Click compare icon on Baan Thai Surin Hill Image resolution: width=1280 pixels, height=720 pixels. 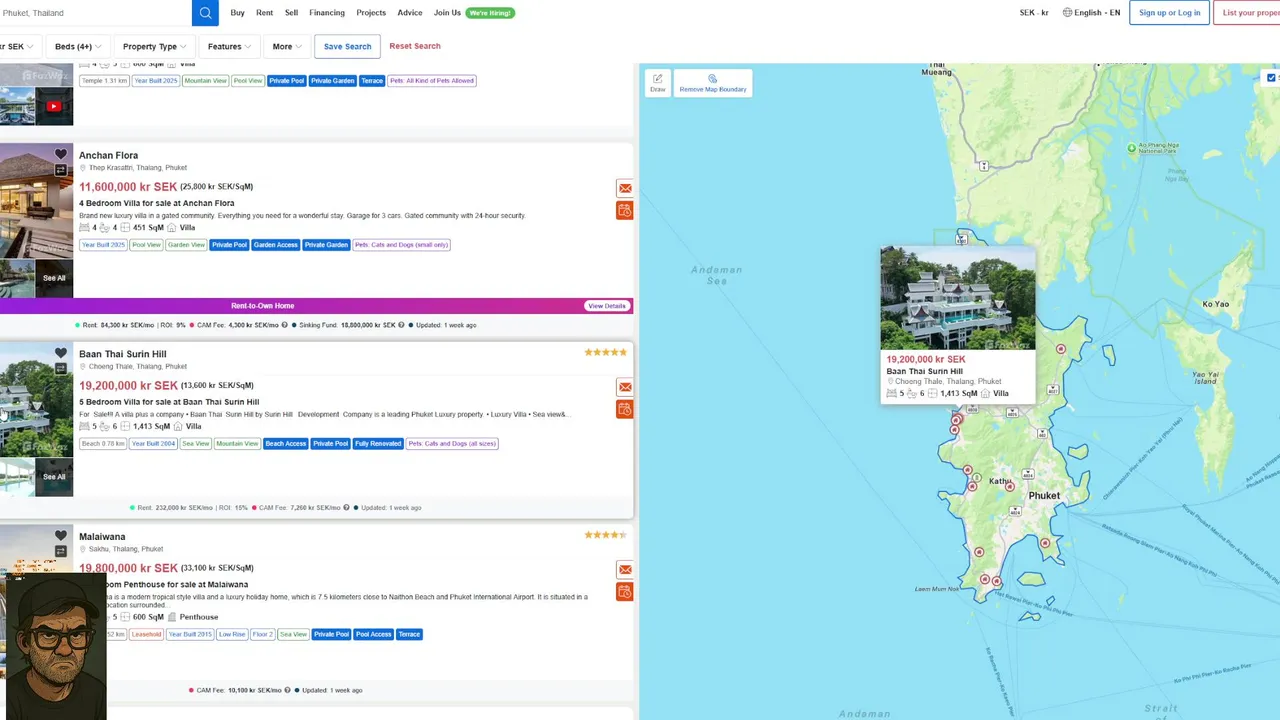(x=61, y=369)
